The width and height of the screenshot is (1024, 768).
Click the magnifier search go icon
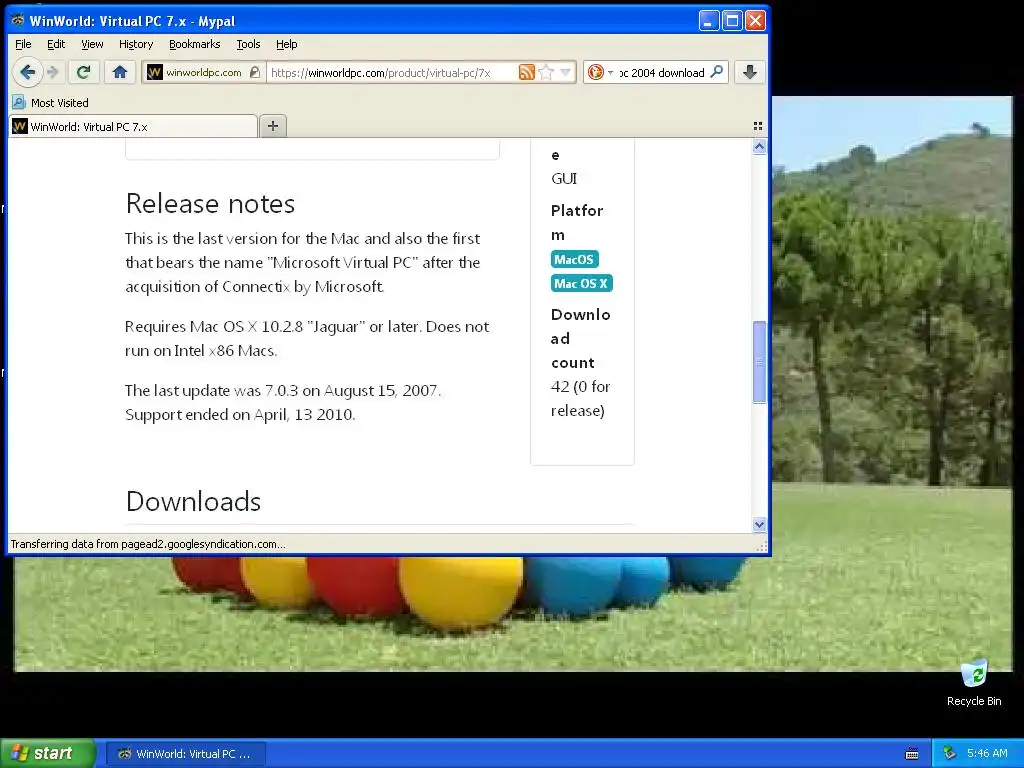[x=716, y=72]
